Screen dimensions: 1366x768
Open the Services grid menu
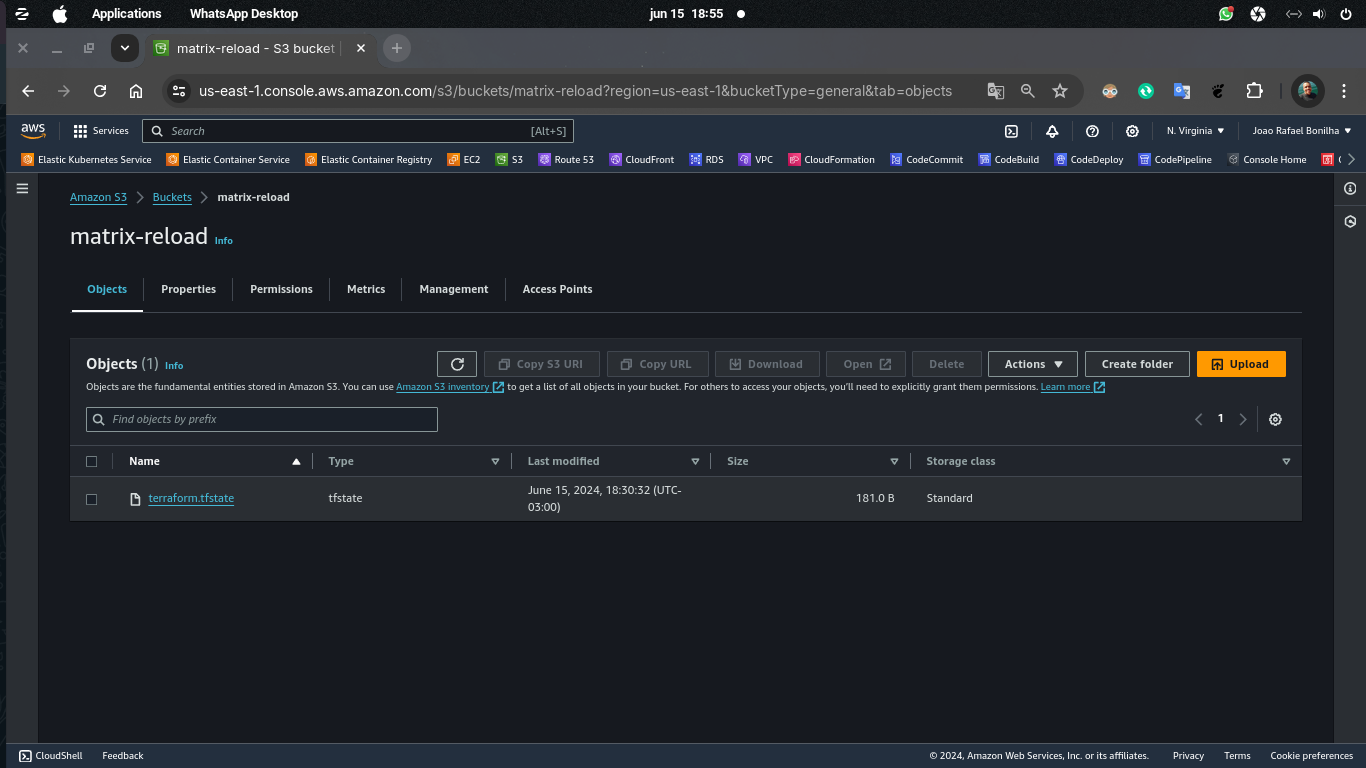tap(101, 131)
